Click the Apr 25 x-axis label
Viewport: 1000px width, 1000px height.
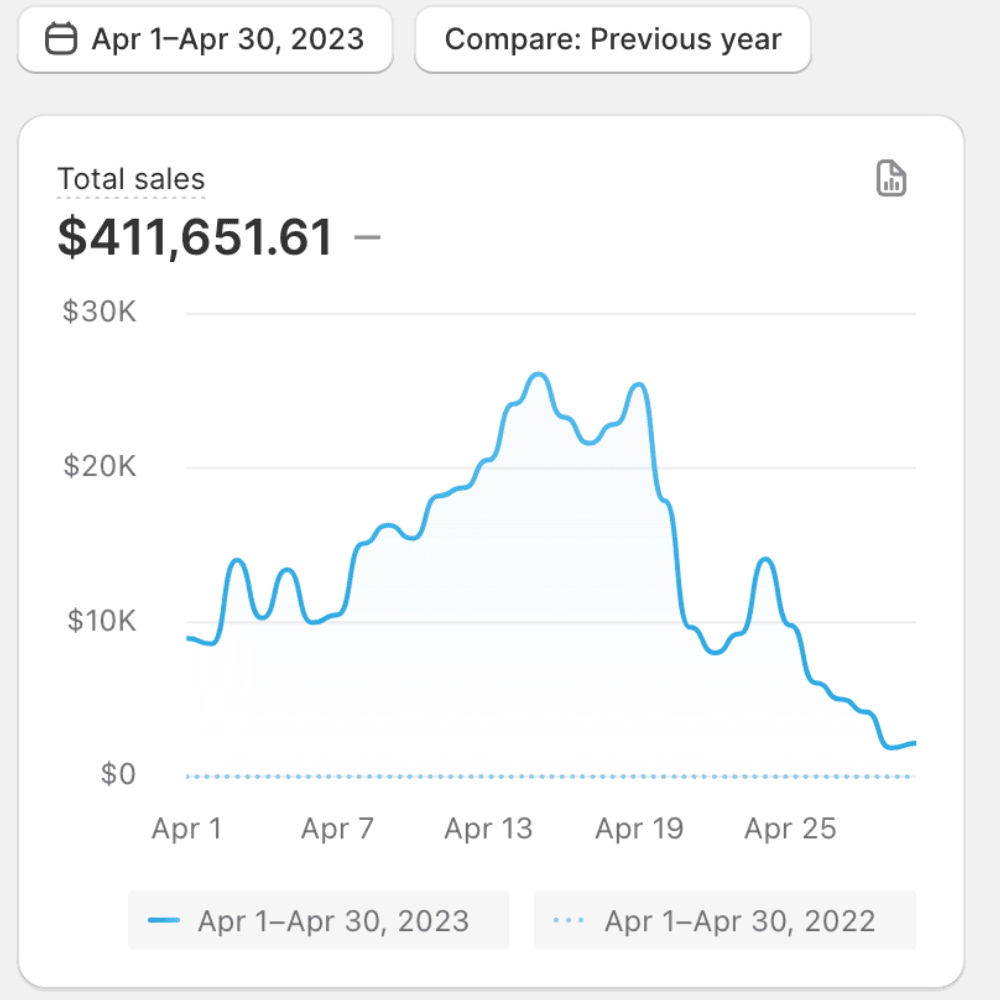click(790, 828)
